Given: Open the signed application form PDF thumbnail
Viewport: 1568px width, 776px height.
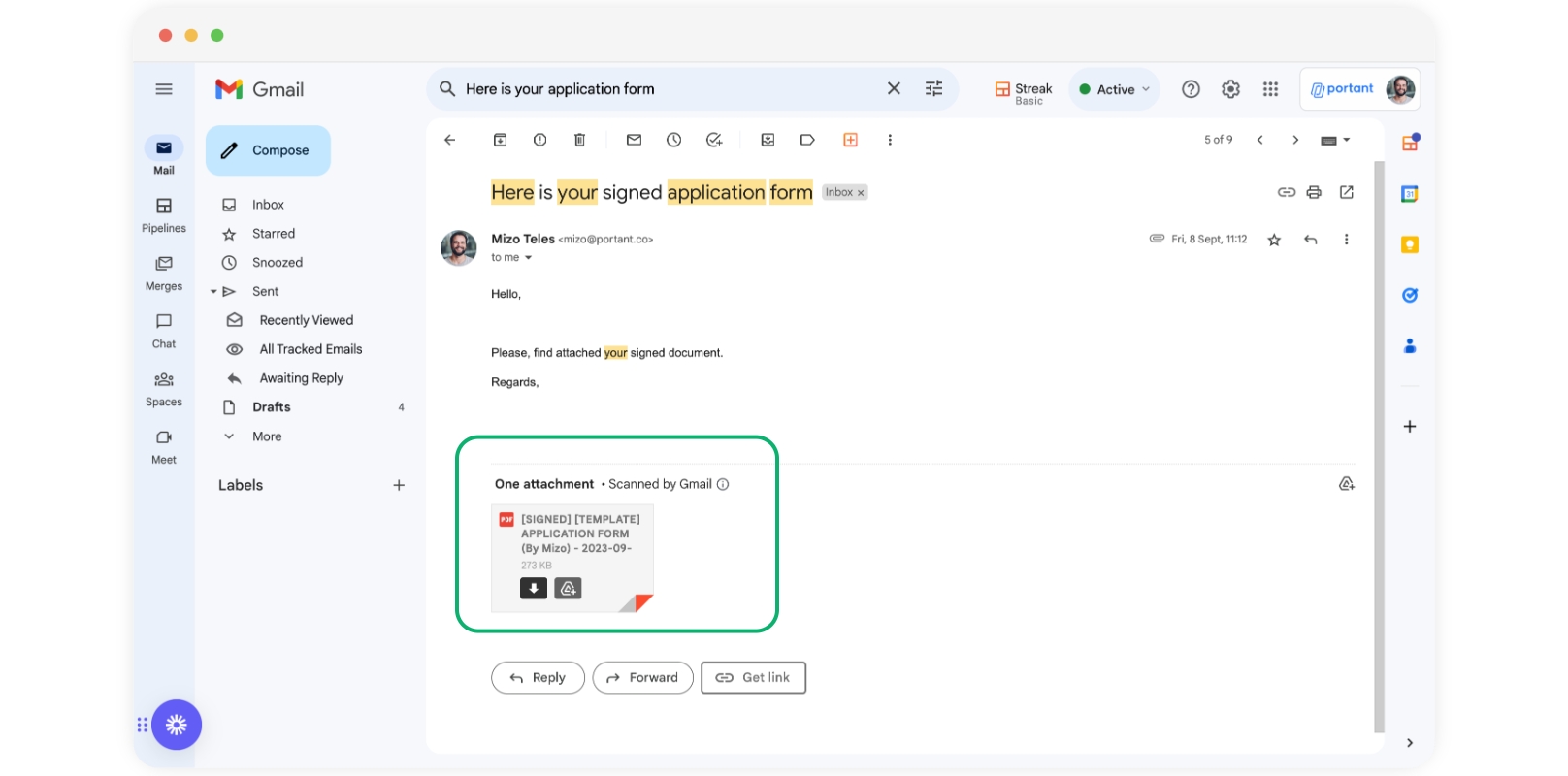Looking at the screenshot, I should pos(577,539).
